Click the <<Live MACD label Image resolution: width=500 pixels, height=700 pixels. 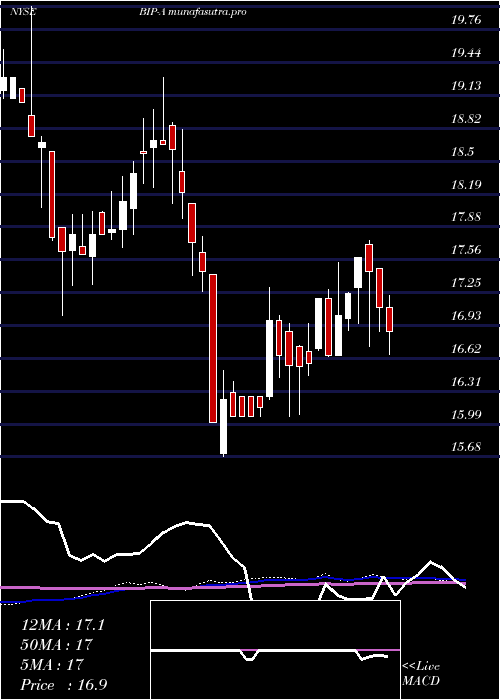[x=421, y=674]
